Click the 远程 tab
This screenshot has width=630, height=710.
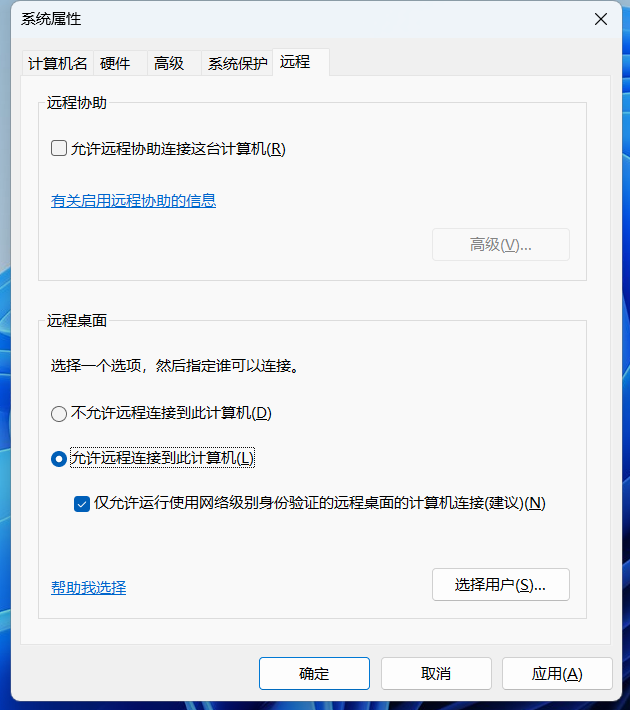pos(301,62)
